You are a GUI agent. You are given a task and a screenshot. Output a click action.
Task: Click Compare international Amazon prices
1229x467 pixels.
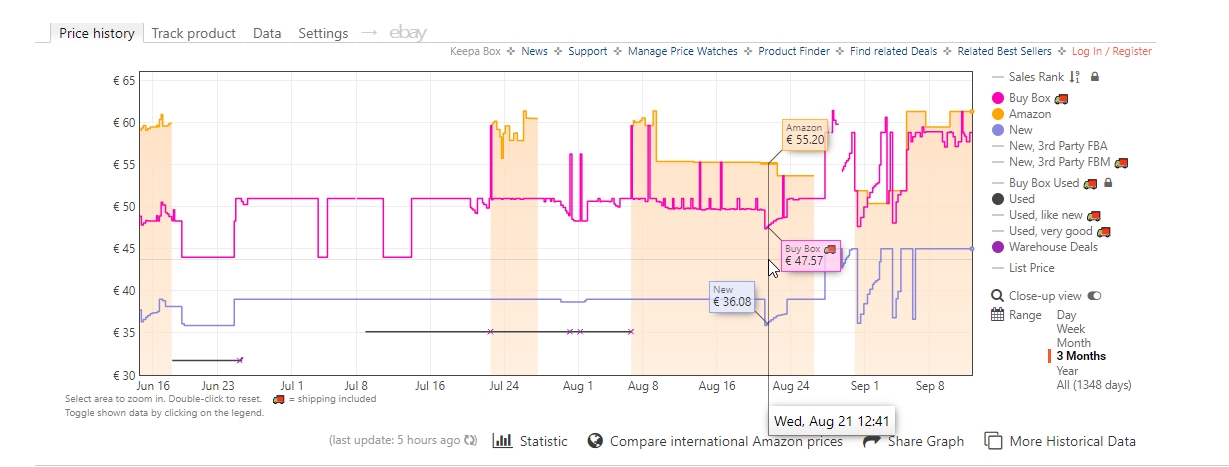click(726, 441)
